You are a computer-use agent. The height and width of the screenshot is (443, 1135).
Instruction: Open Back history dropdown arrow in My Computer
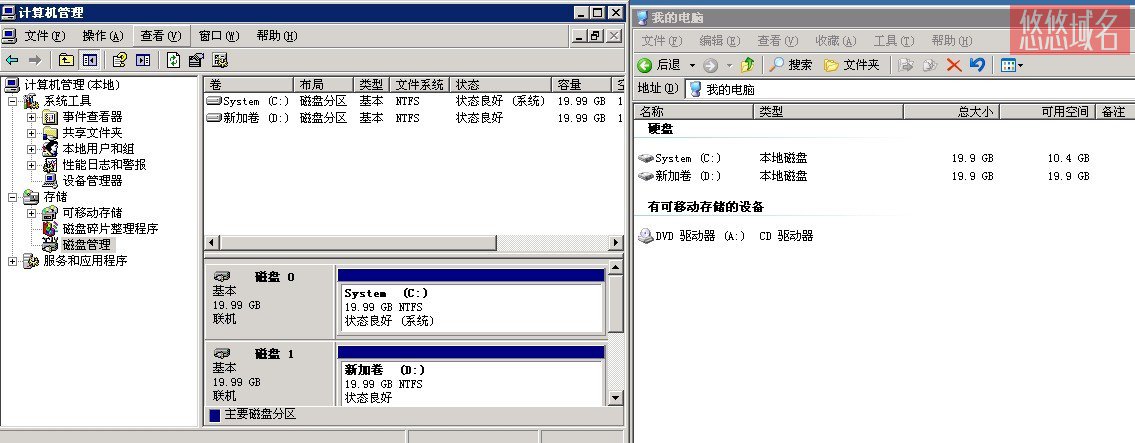pos(692,65)
